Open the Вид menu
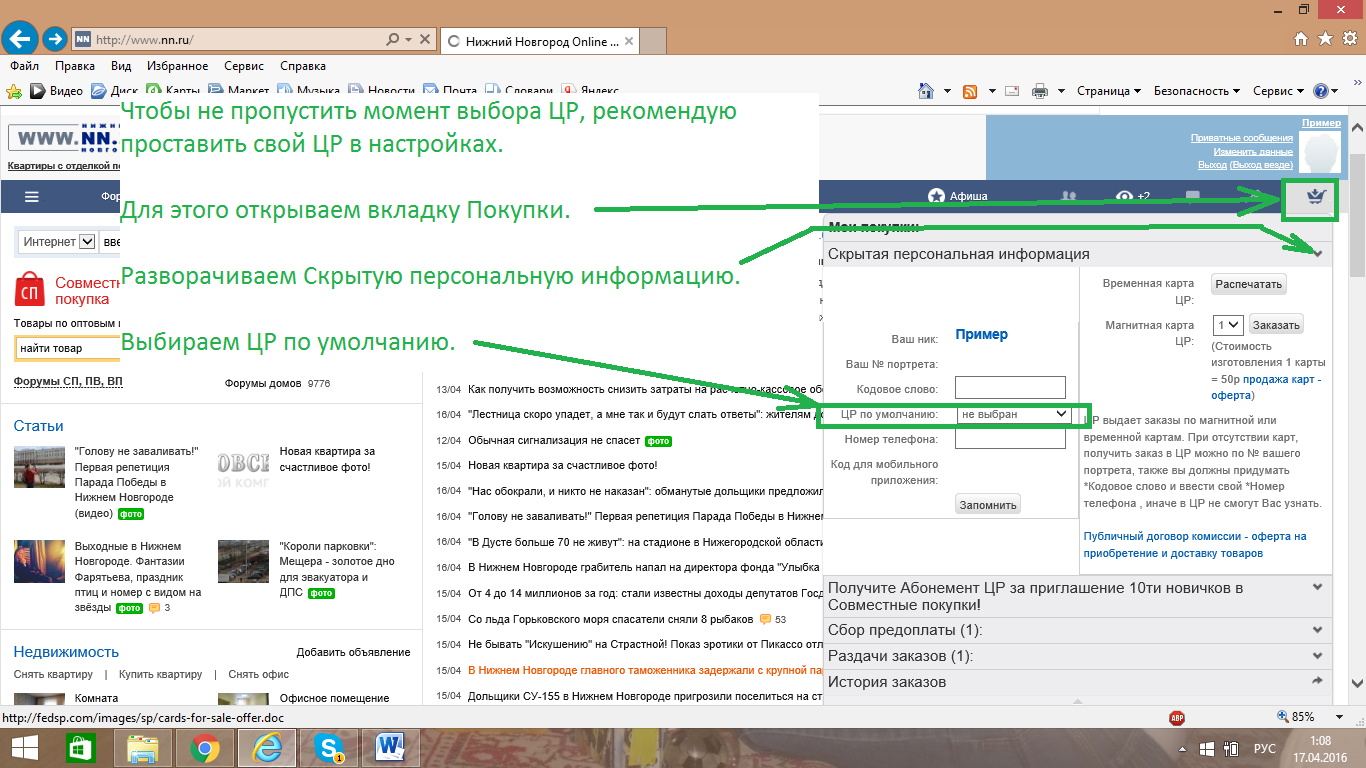Image resolution: width=1366 pixels, height=768 pixels. pos(121,66)
